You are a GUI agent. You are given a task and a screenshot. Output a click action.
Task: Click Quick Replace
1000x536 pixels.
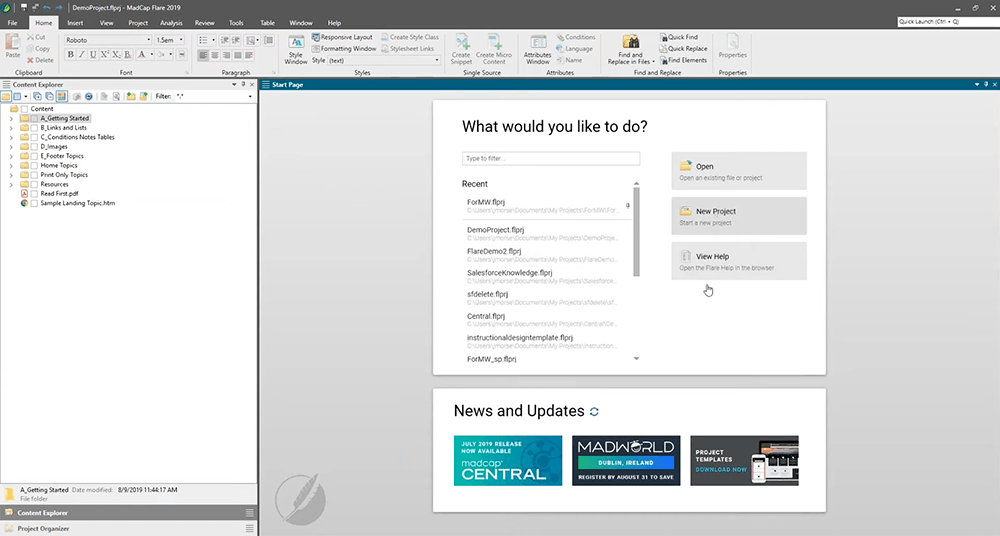click(683, 48)
